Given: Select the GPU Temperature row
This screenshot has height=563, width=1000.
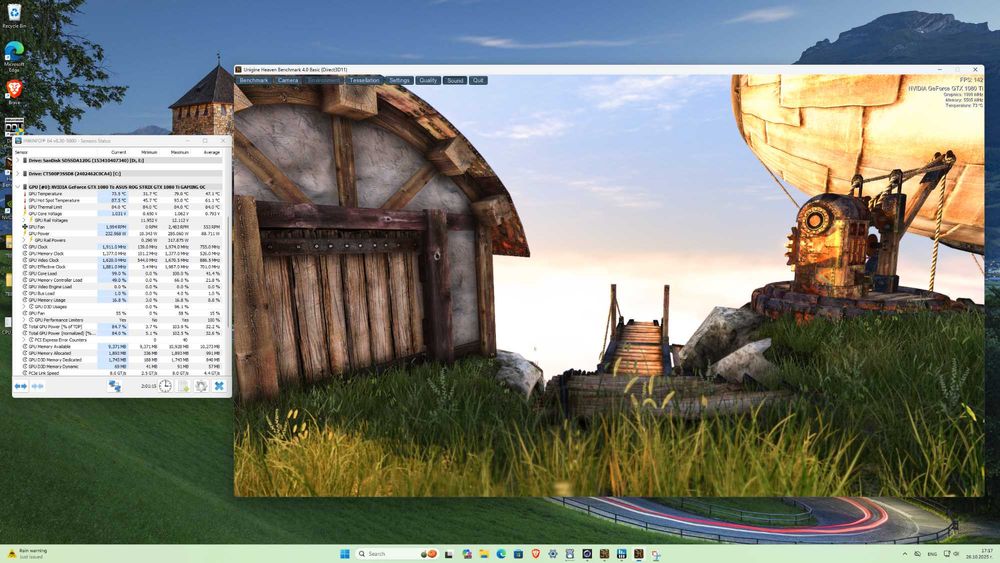Looking at the screenshot, I should pyautogui.click(x=121, y=194).
